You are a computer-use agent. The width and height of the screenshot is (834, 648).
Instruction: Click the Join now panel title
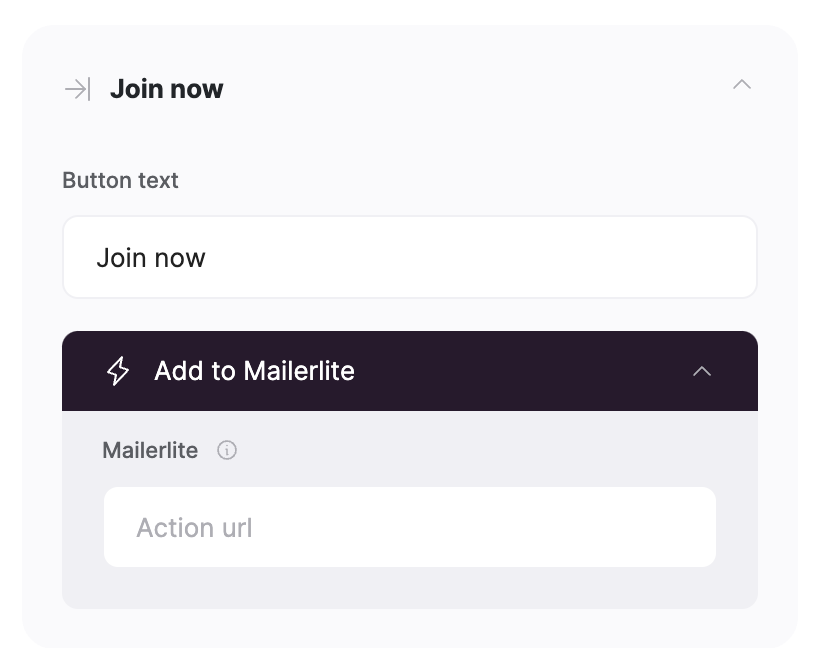click(167, 88)
